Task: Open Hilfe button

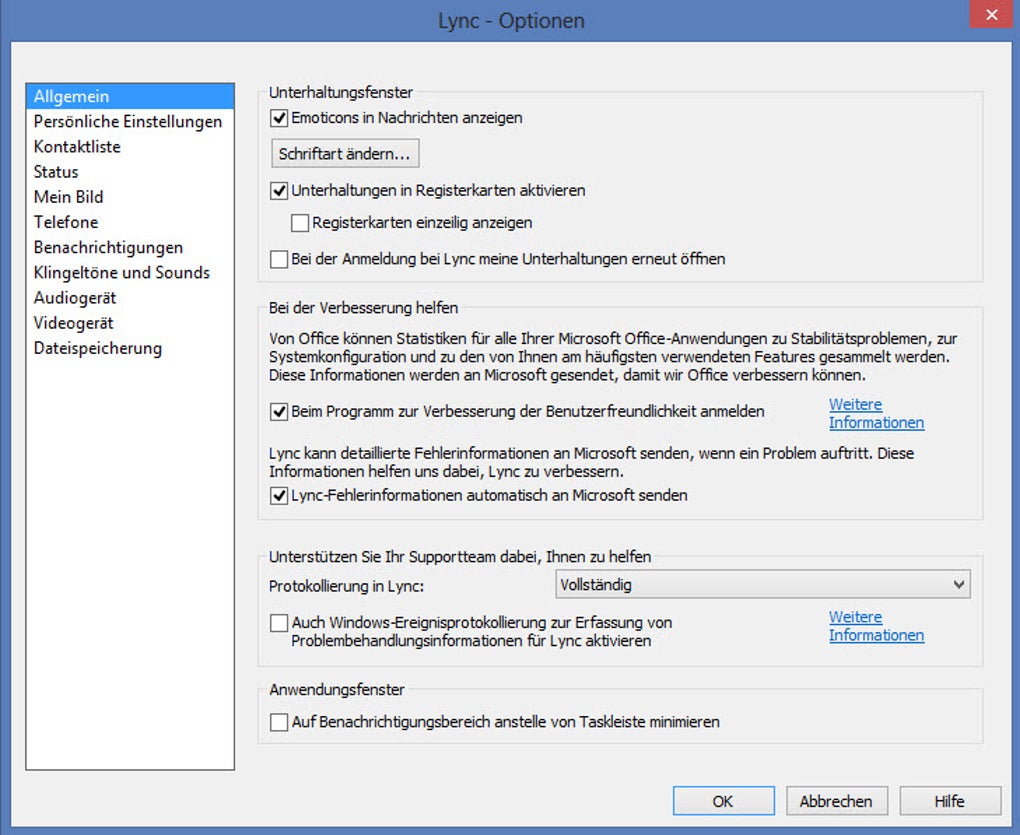Action: coord(950,801)
